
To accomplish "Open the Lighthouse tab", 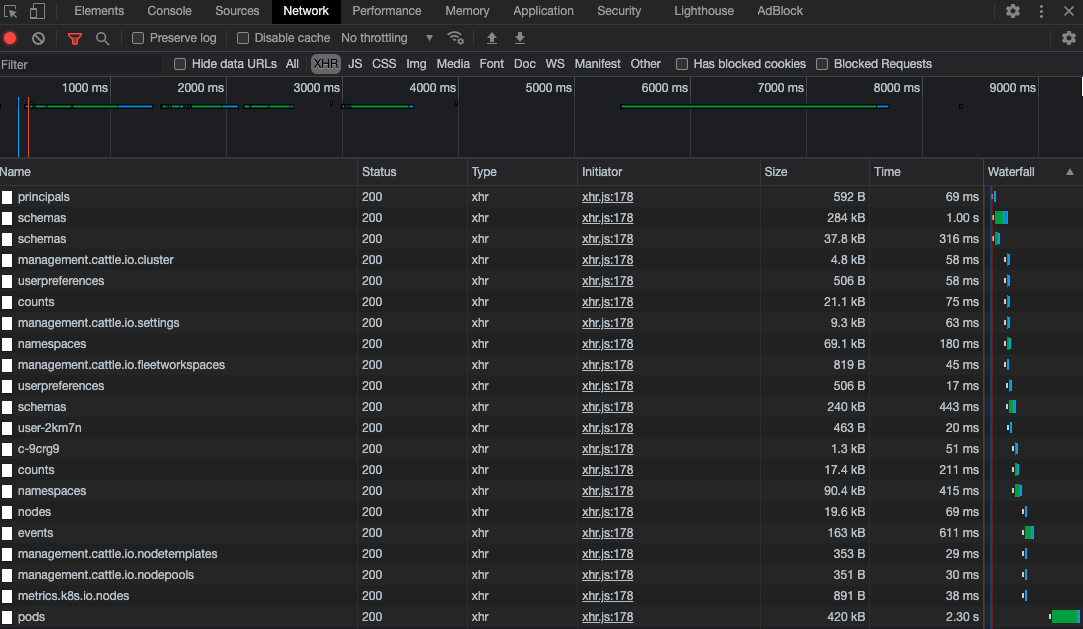I will coord(704,11).
